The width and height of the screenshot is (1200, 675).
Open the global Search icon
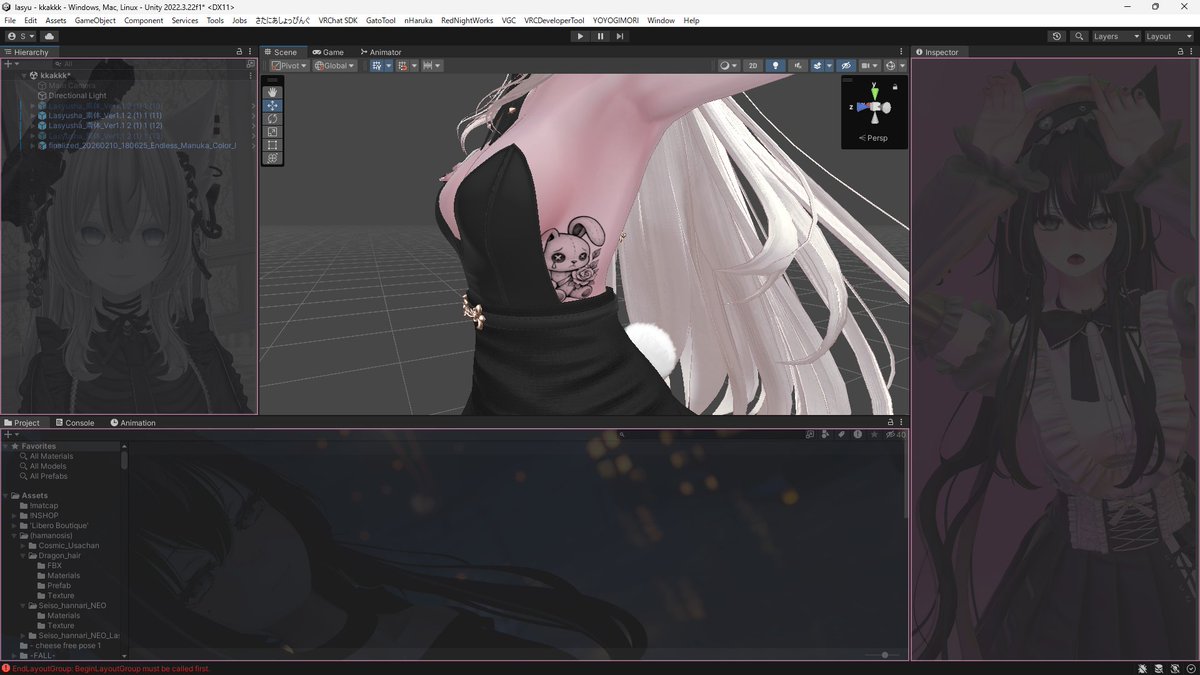tap(1079, 36)
